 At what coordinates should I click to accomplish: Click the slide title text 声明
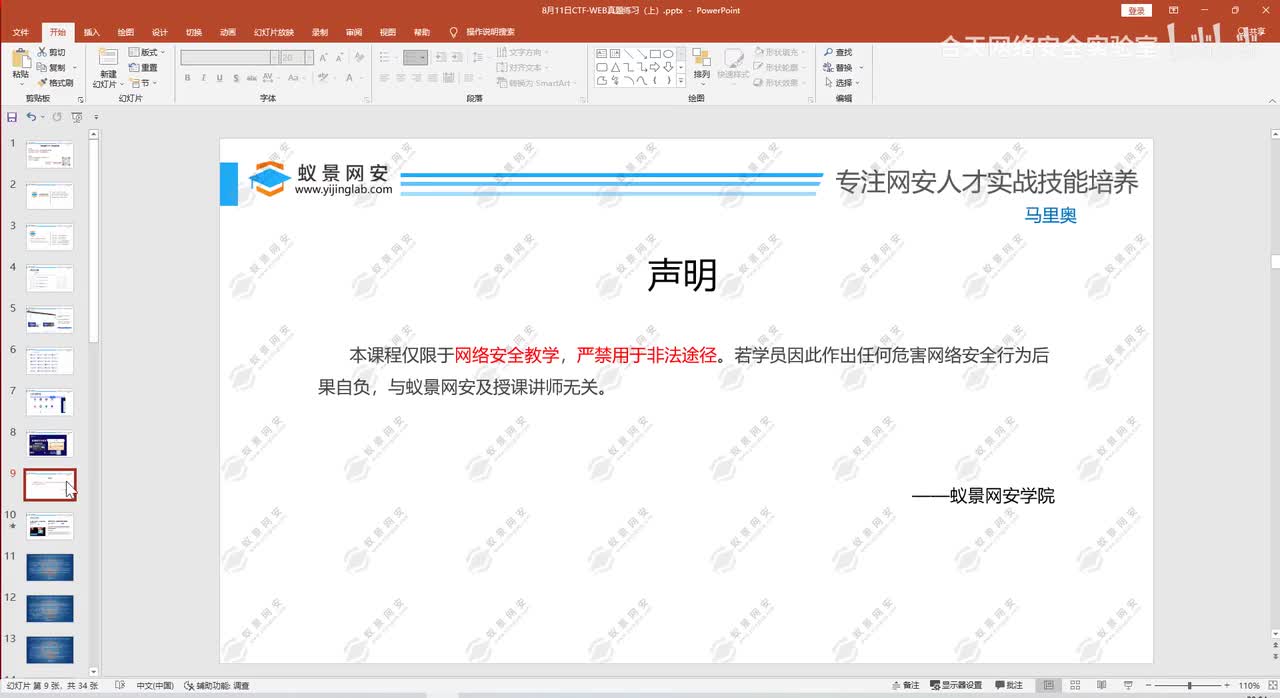pos(682,275)
